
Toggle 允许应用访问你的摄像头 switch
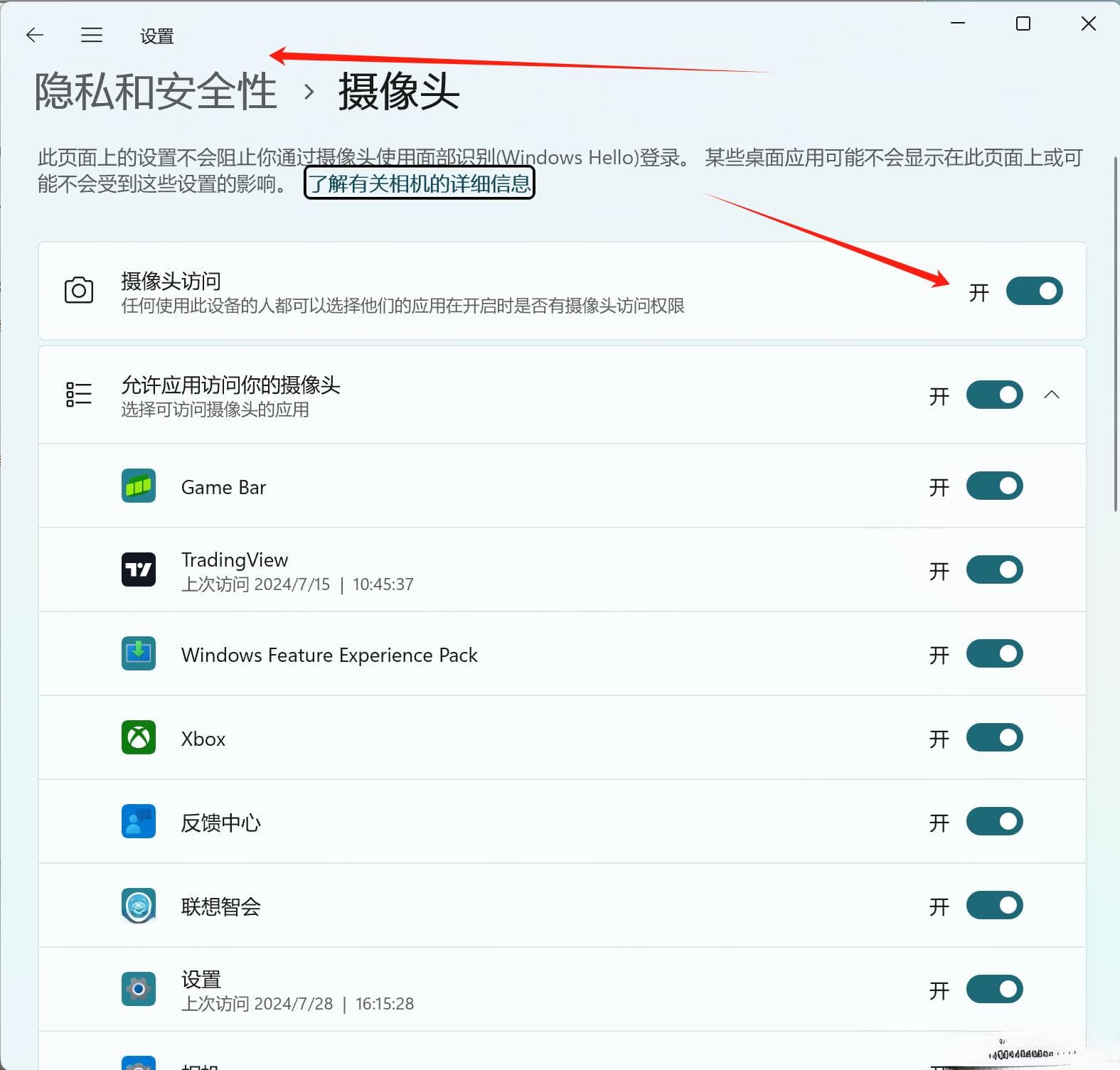coord(994,395)
